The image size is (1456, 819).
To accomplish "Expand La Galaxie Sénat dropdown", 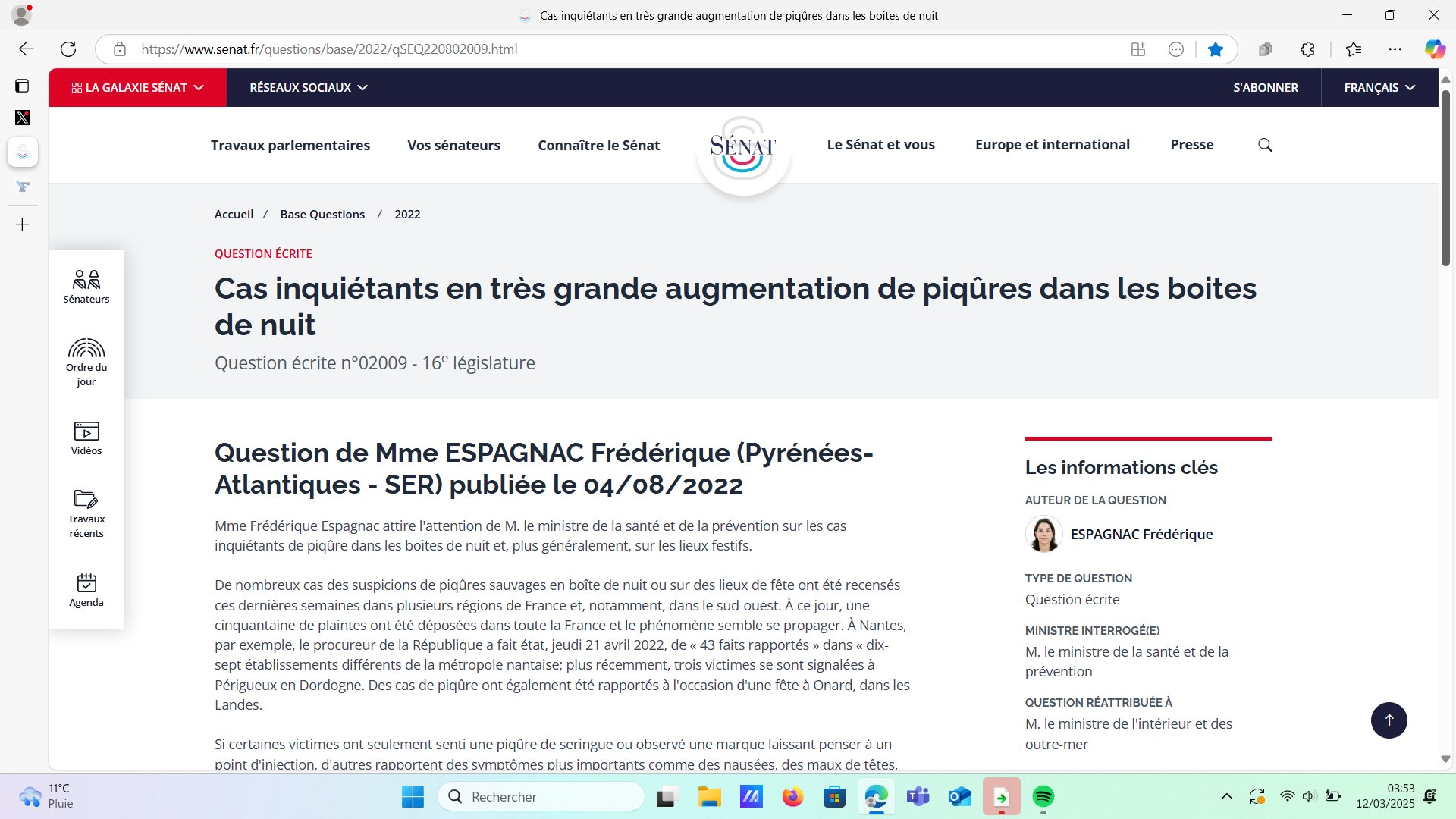I will coord(137,88).
